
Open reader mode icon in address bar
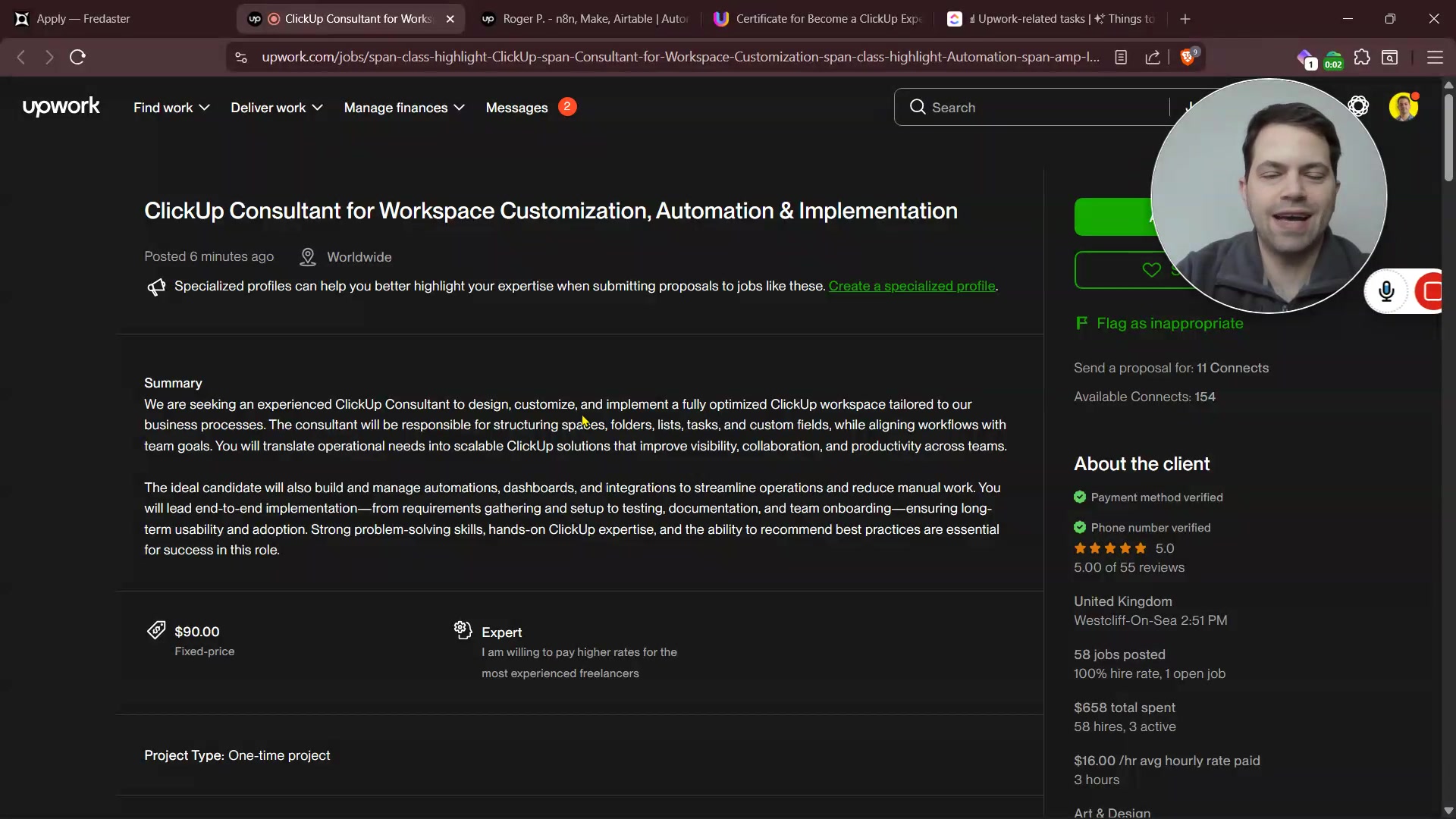tap(1121, 58)
